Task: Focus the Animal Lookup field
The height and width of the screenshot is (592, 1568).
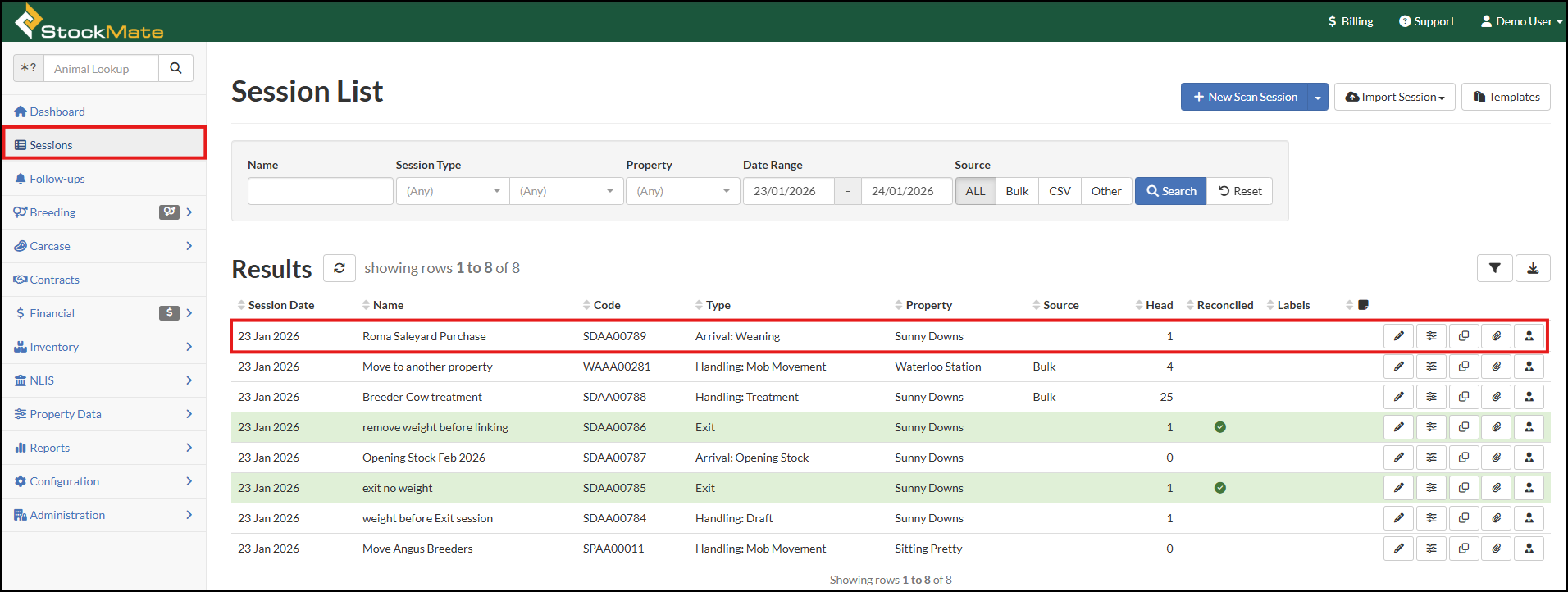Action: 101,68
